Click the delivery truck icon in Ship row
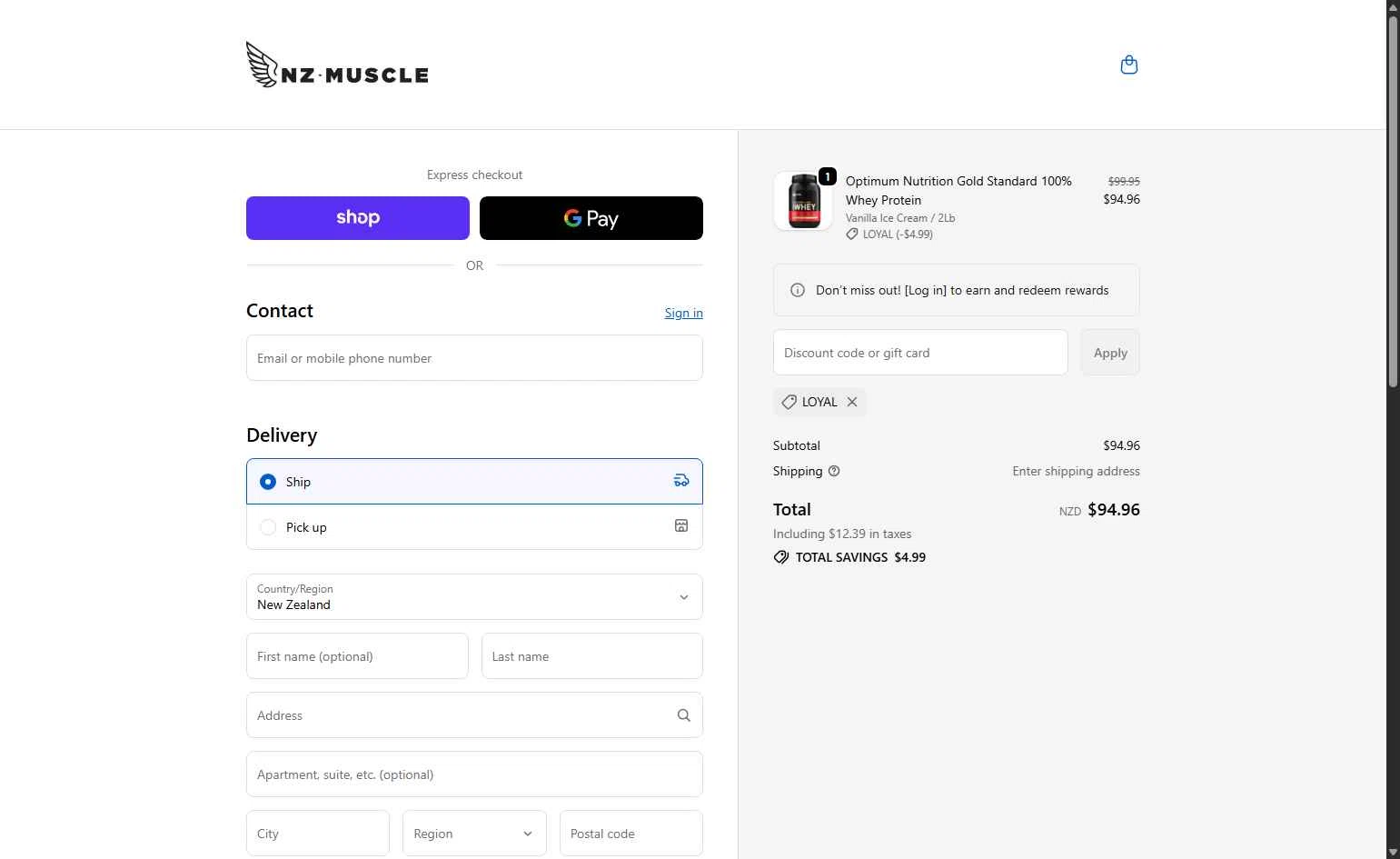The image size is (1400, 859). [x=681, y=481]
